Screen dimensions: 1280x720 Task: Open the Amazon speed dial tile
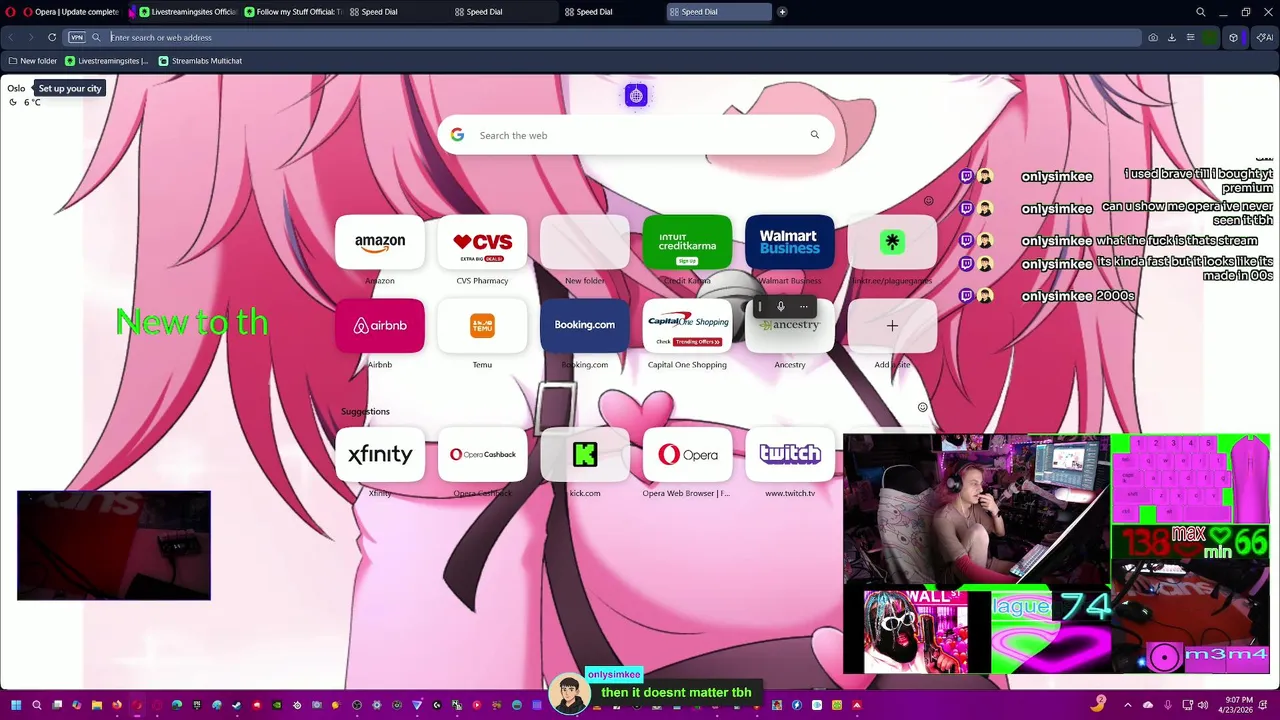coord(380,242)
